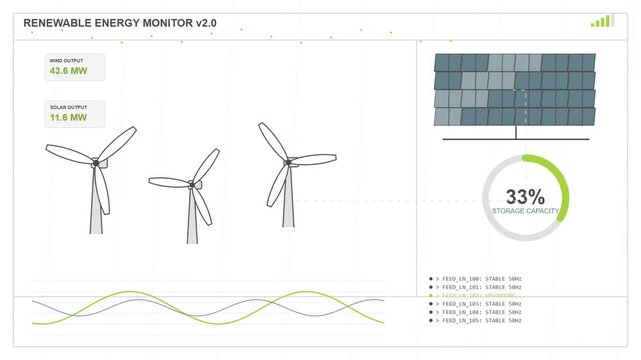The image size is (641, 360).
Task: Open the Solar Output 11.6 MW card
Action: click(x=75, y=114)
